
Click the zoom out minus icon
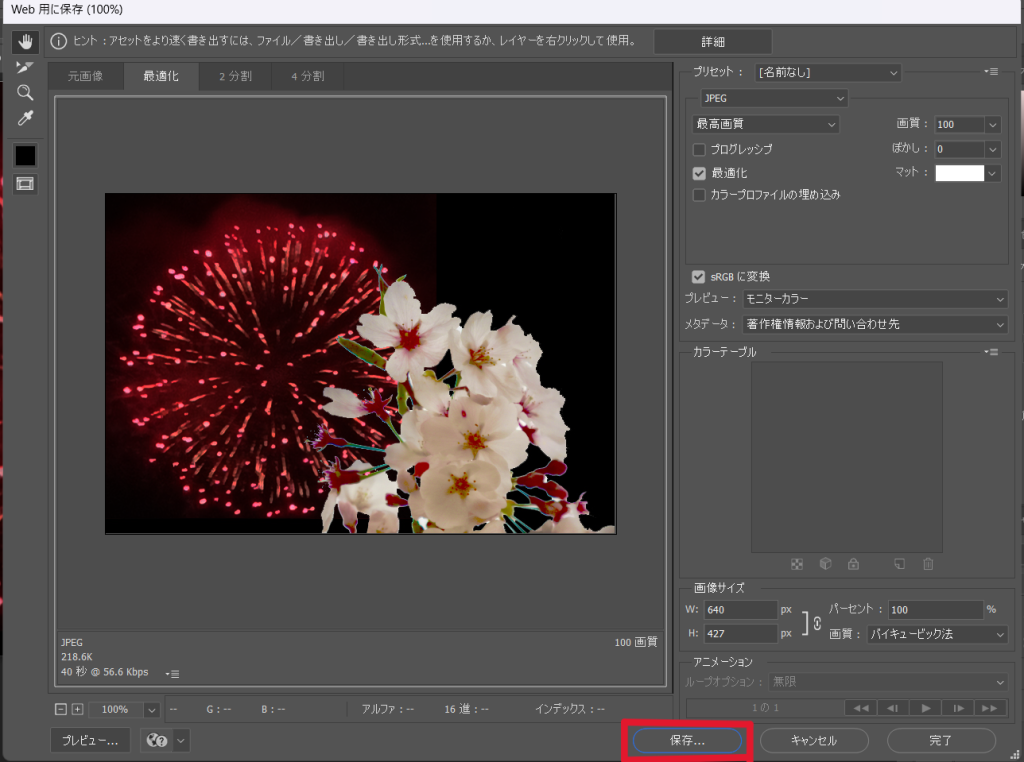point(61,709)
